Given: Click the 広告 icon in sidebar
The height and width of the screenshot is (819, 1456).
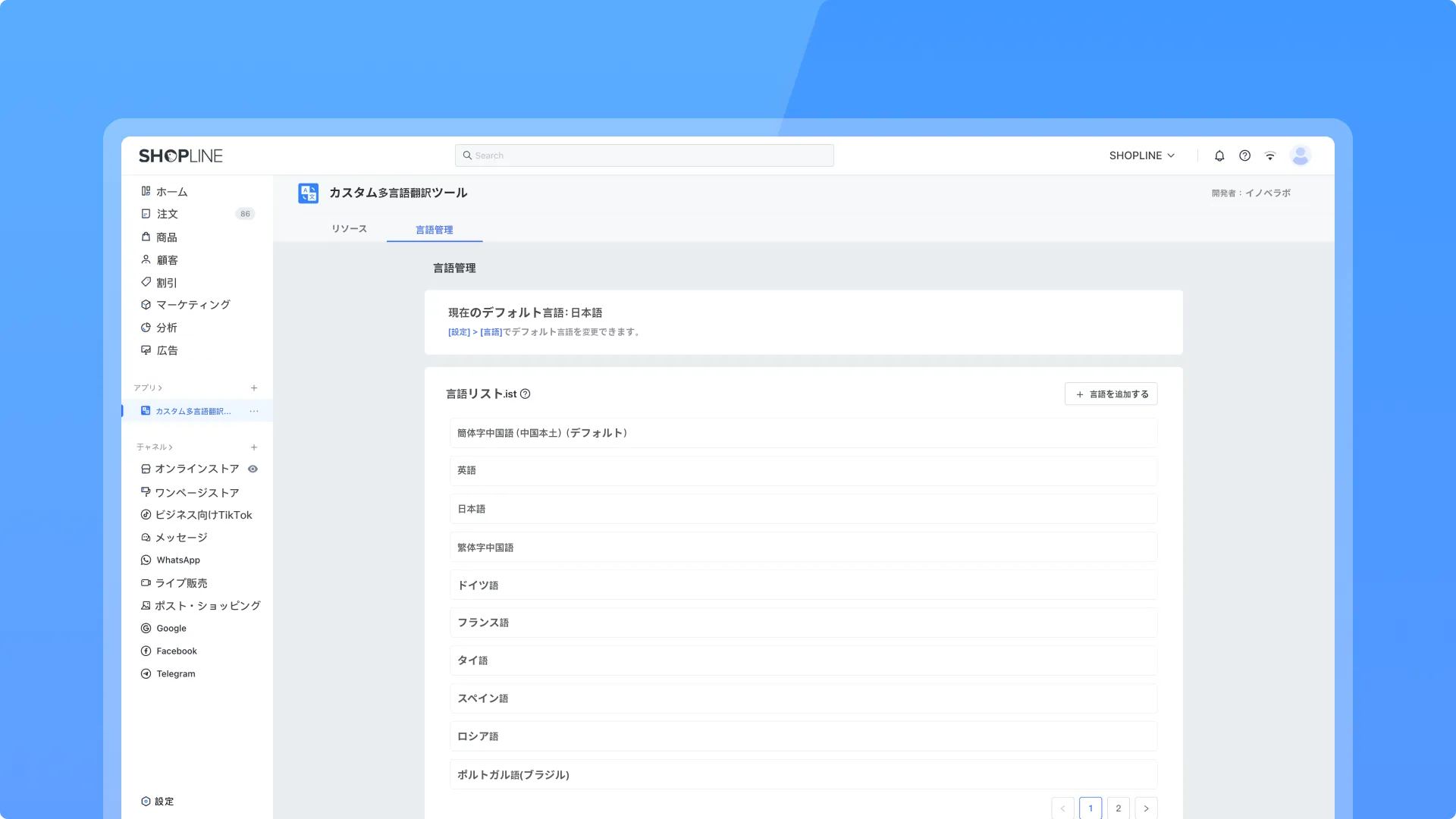Looking at the screenshot, I should [x=146, y=350].
